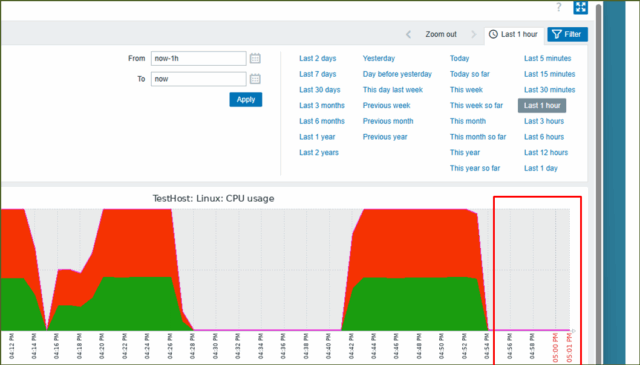Pick This week so far range

coord(476,105)
